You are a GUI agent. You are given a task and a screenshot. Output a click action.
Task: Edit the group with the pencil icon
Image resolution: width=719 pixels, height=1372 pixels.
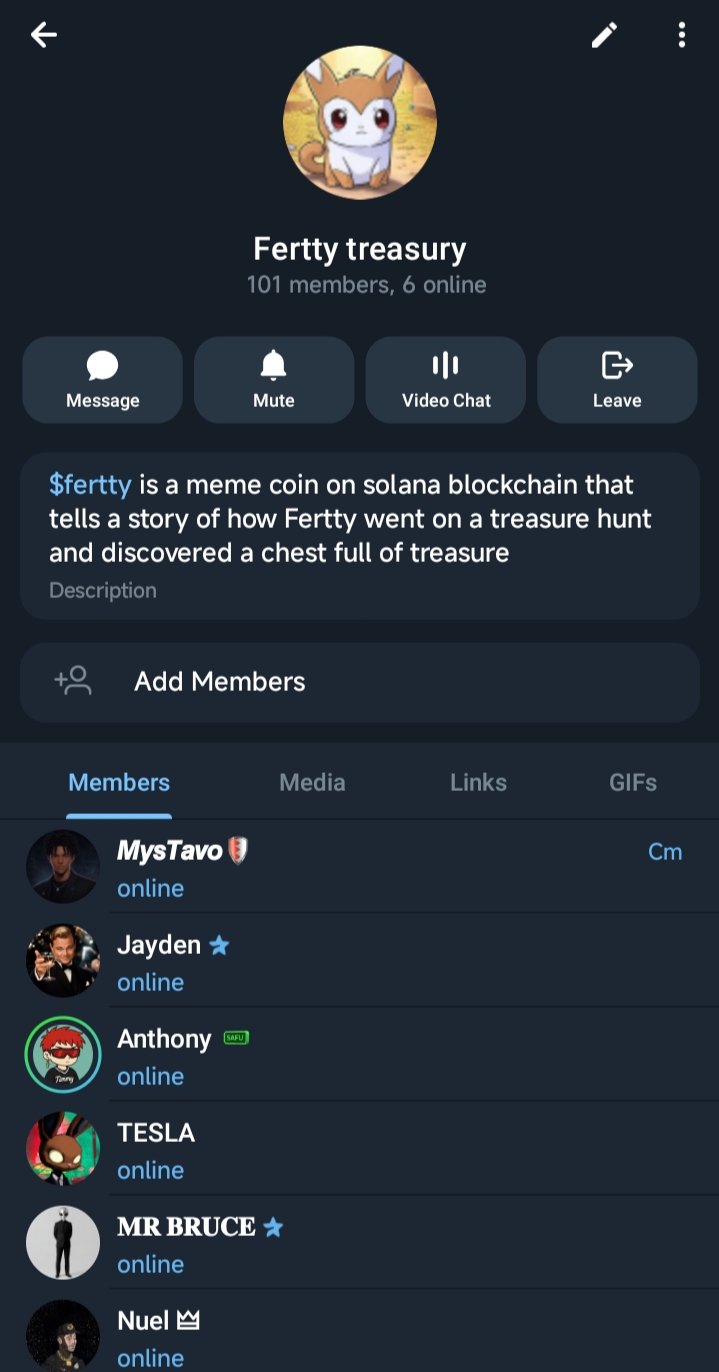click(x=604, y=34)
